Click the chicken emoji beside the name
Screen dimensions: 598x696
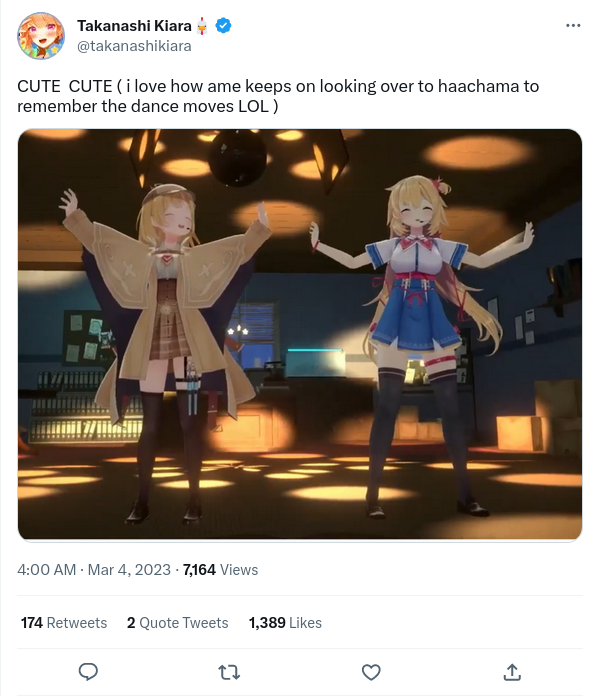click(x=202, y=26)
